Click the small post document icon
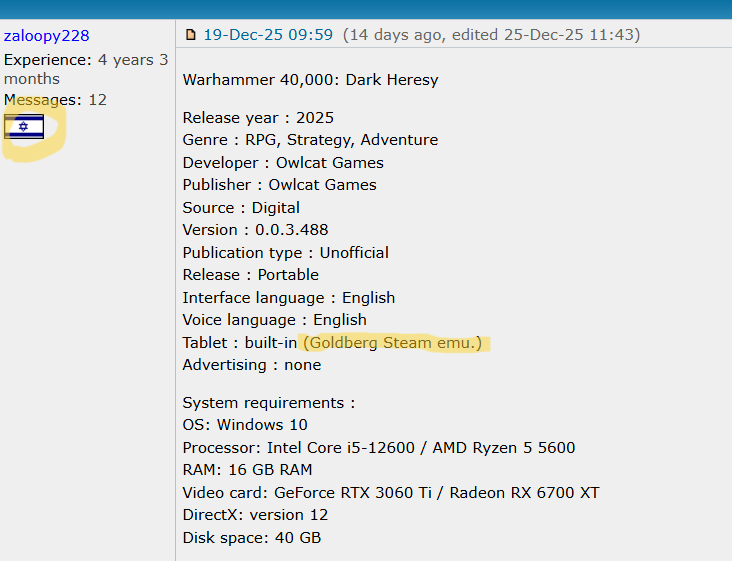Viewport: 732px width, 561px height. [x=190, y=35]
